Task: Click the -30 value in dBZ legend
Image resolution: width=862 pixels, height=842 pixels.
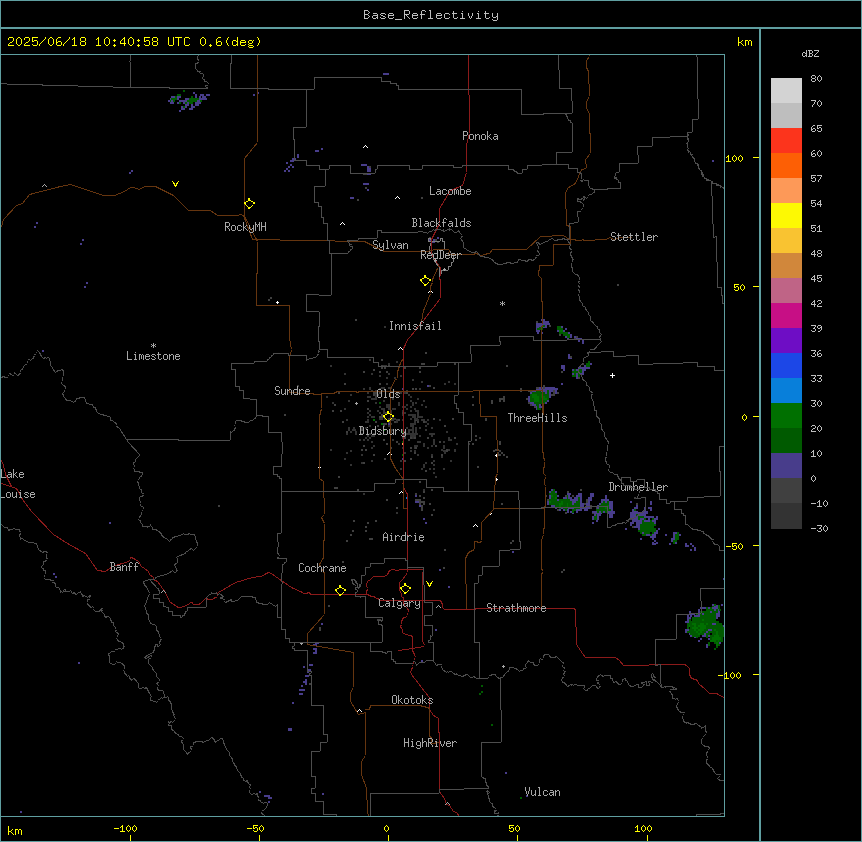Action: [x=819, y=529]
